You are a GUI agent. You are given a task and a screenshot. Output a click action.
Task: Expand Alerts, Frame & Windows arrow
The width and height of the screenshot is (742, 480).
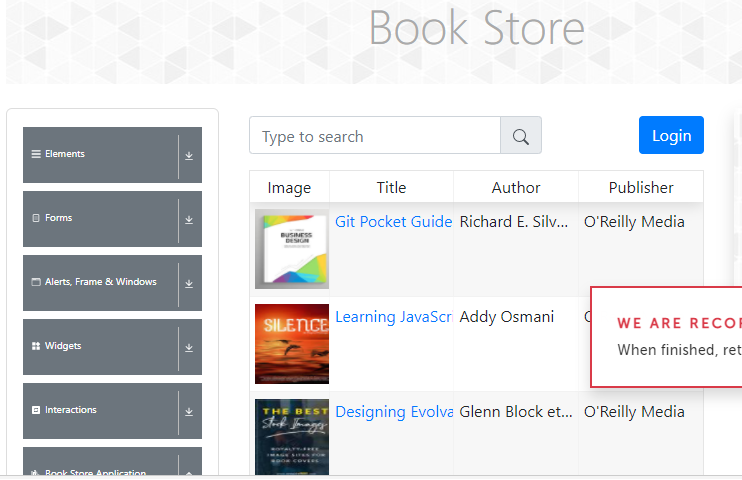pos(189,284)
